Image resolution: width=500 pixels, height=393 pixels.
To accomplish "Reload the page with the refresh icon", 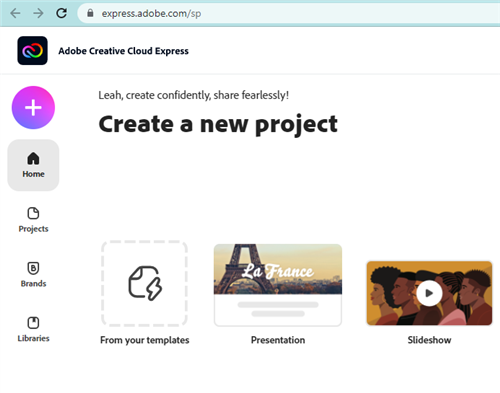I will 61,13.
